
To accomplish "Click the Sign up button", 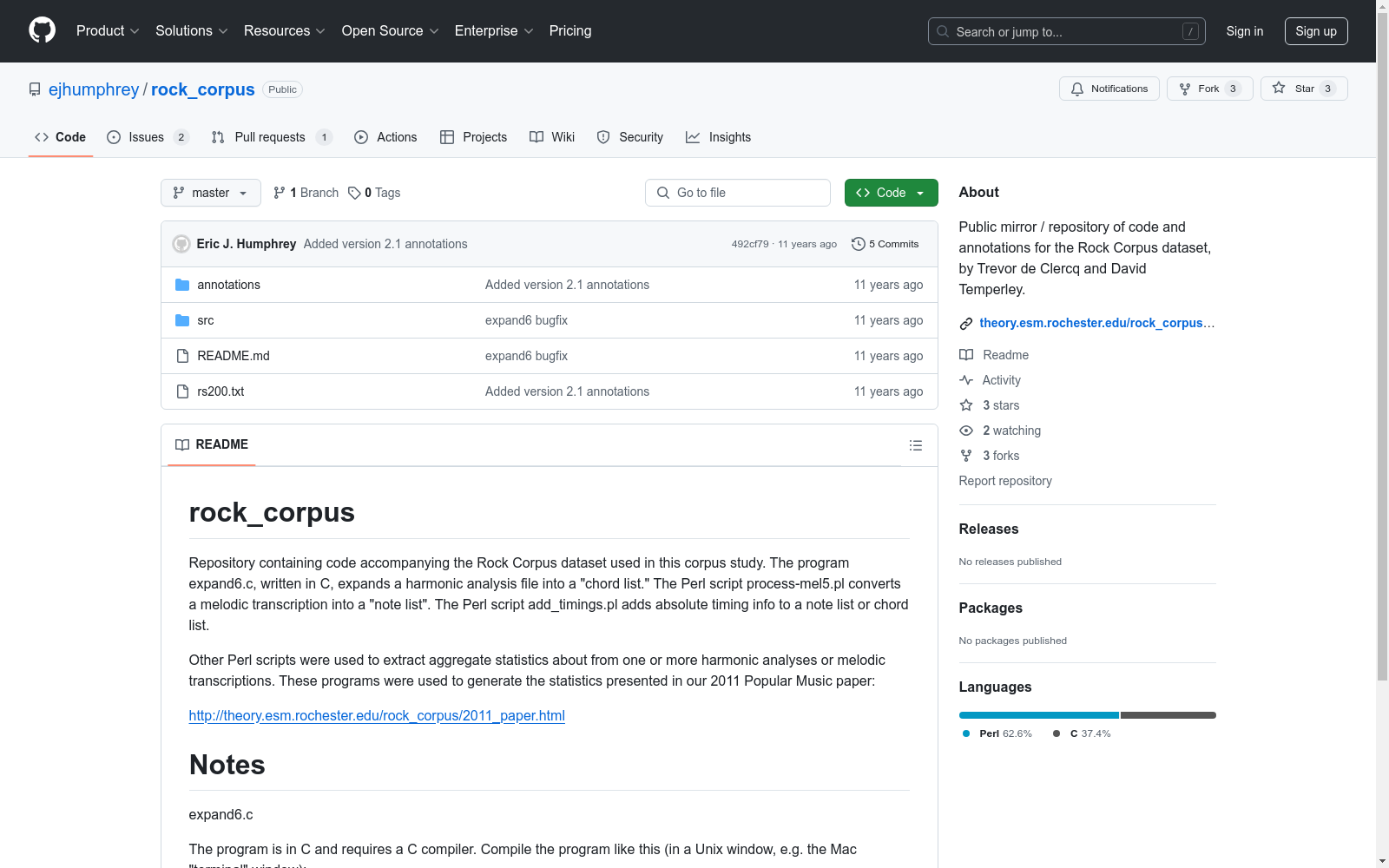I will click(x=1316, y=31).
